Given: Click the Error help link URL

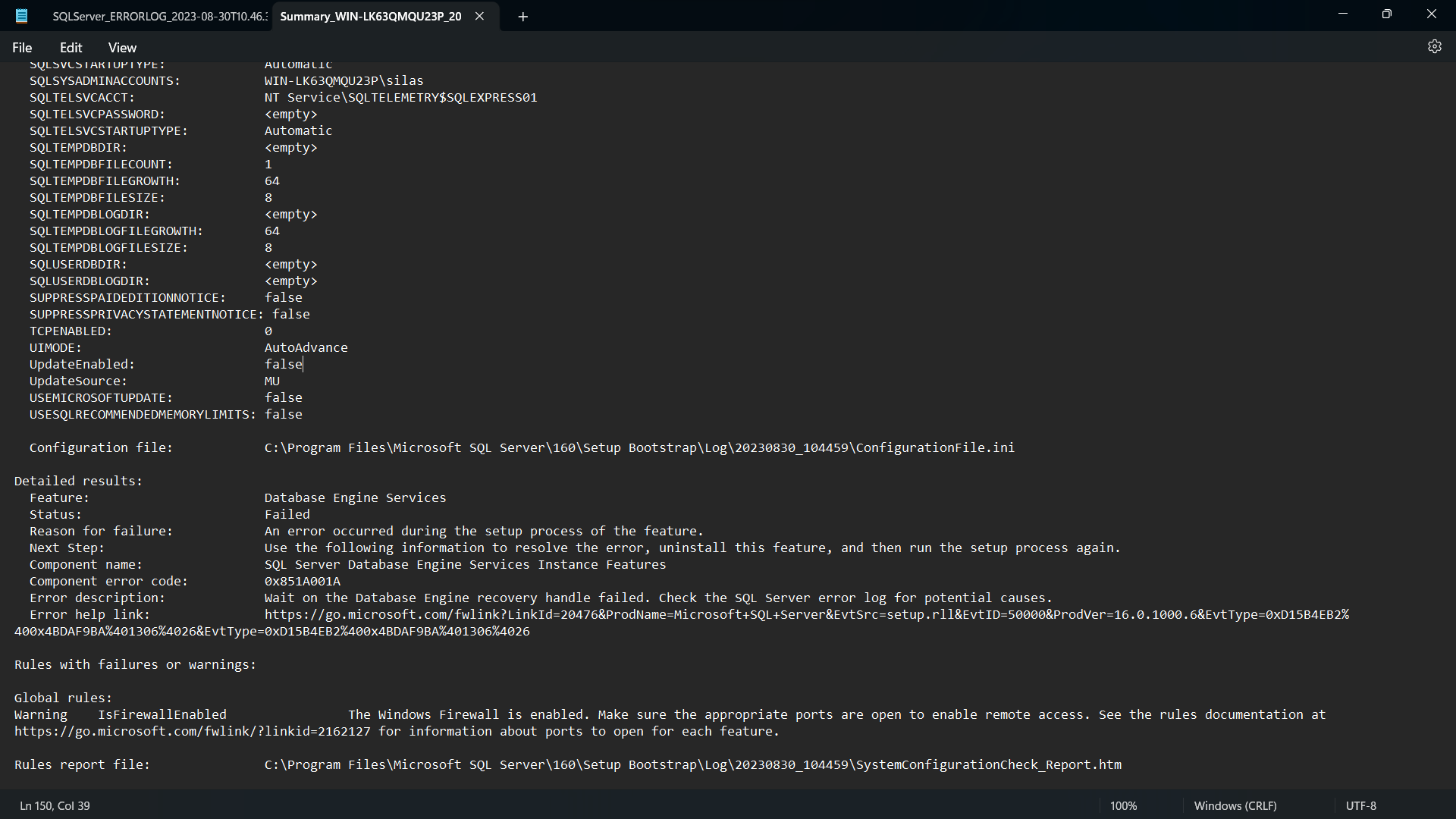Looking at the screenshot, I should coord(682,623).
